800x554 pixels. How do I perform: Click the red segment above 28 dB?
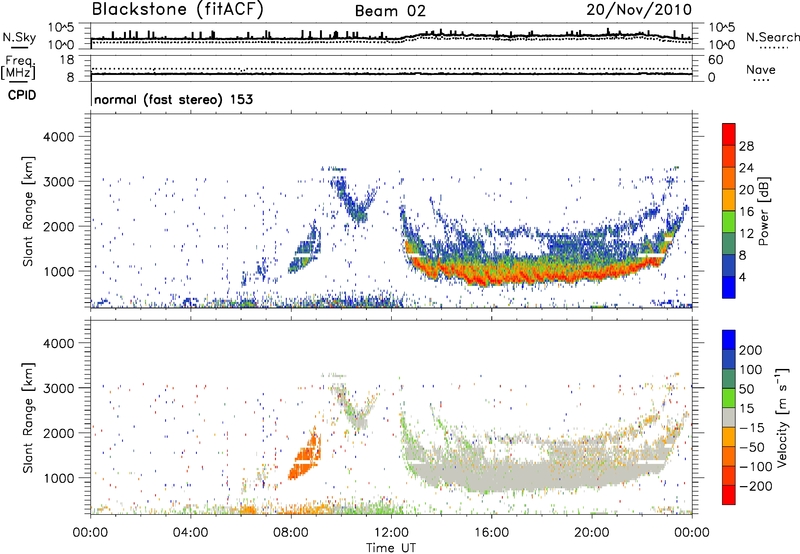coord(729,134)
